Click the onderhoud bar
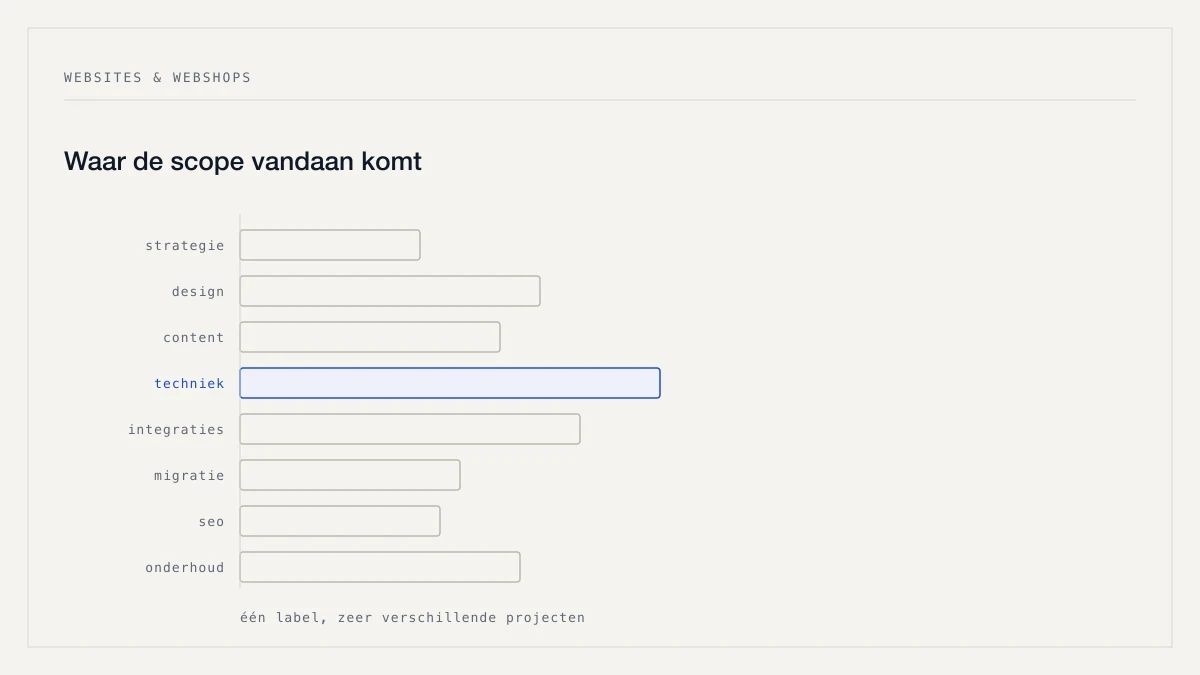This screenshot has width=1200, height=675. point(380,567)
